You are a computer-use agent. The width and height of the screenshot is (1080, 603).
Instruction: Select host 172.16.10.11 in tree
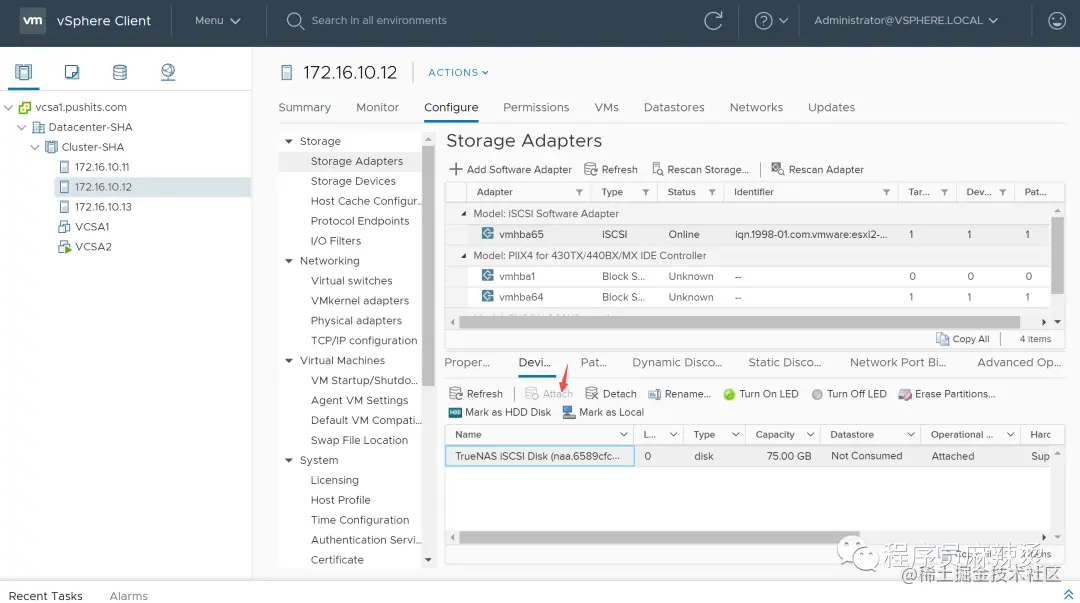tap(102, 167)
